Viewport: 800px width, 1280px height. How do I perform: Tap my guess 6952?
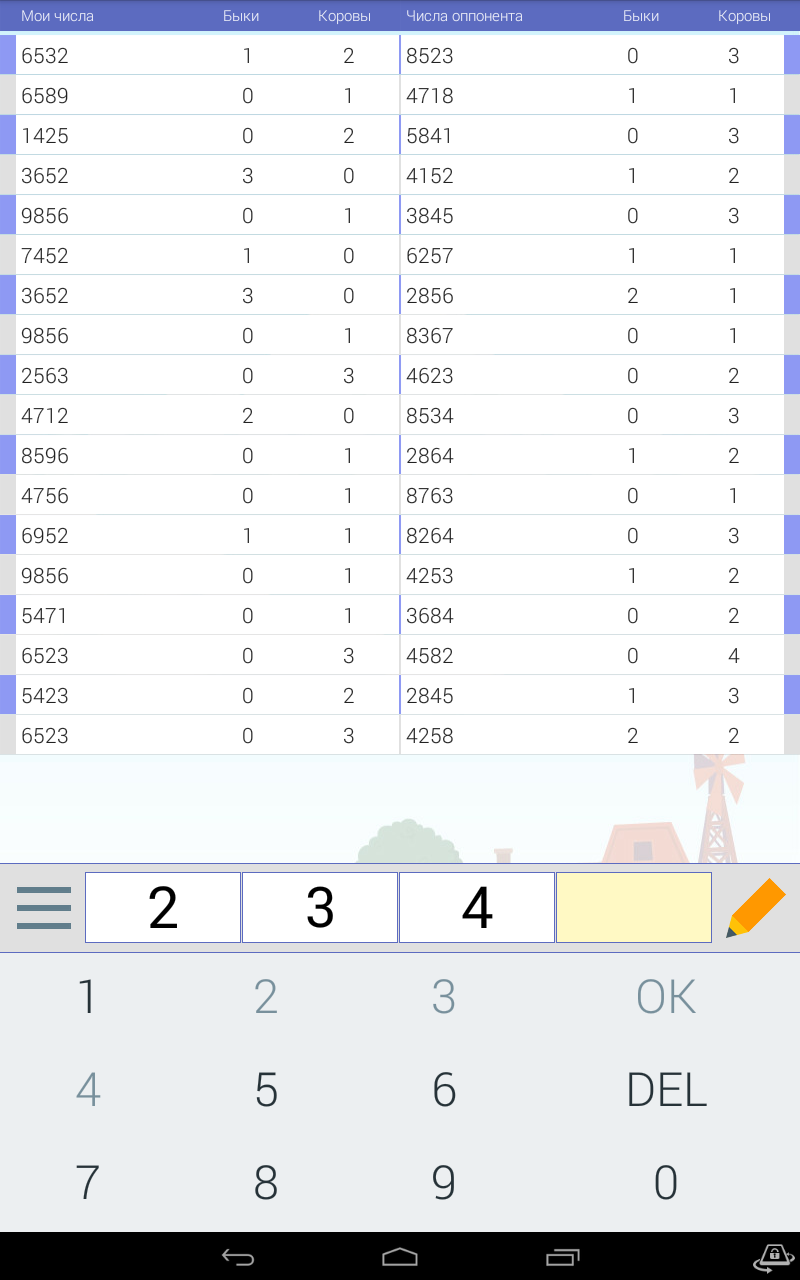pyautogui.click(x=45, y=536)
